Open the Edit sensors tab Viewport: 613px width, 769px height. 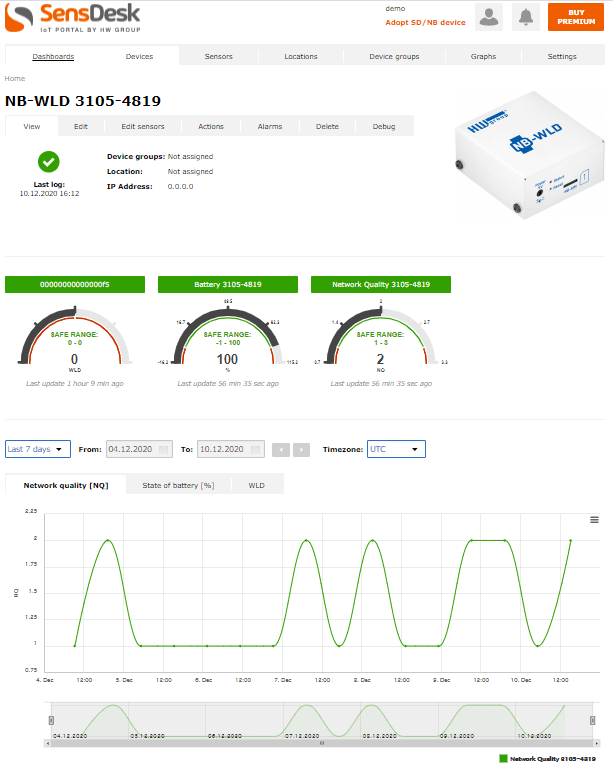coord(143,127)
